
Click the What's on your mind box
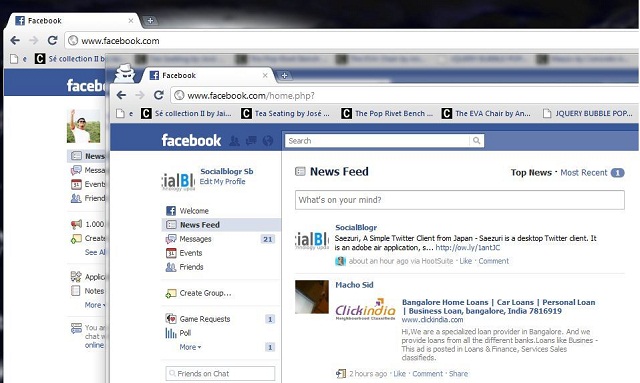point(460,200)
